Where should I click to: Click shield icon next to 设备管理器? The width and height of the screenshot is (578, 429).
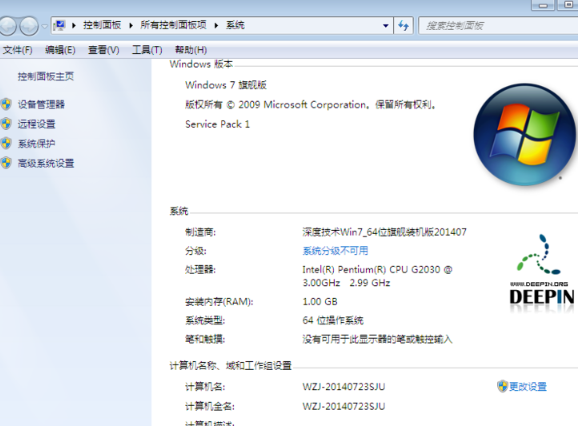coord(6,104)
